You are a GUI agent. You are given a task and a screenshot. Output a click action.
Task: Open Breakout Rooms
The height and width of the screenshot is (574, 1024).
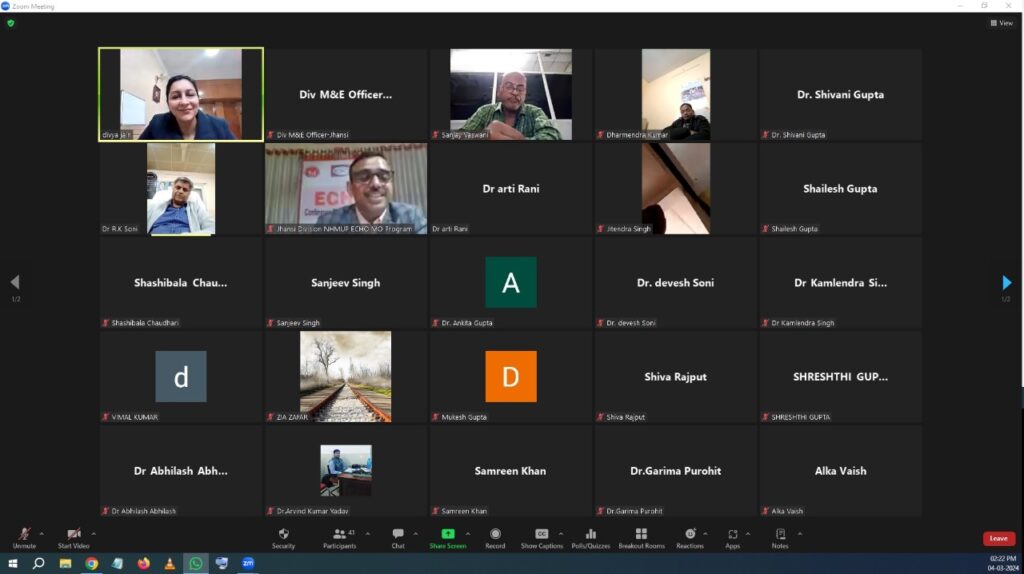coord(641,536)
